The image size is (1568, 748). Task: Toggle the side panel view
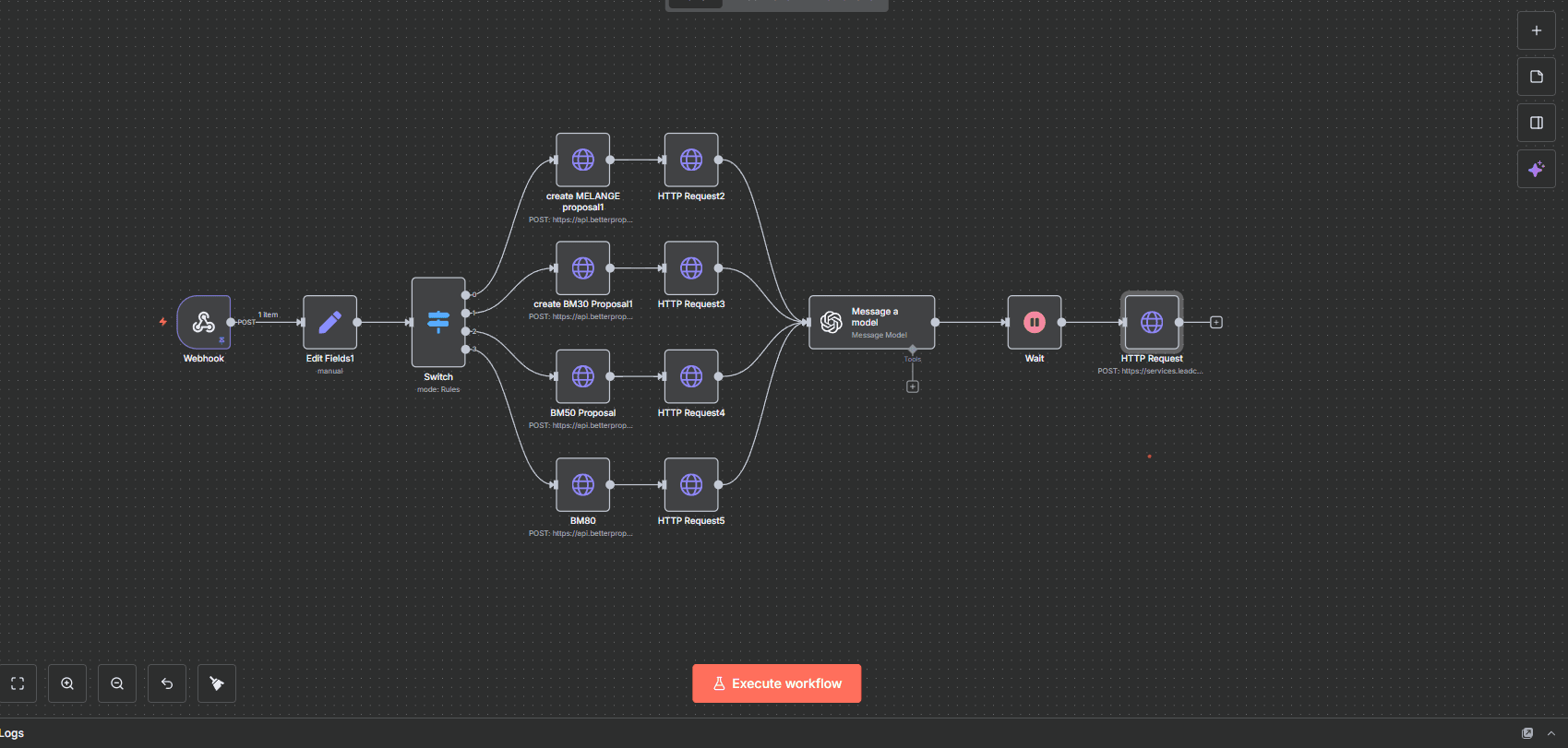point(1537,123)
